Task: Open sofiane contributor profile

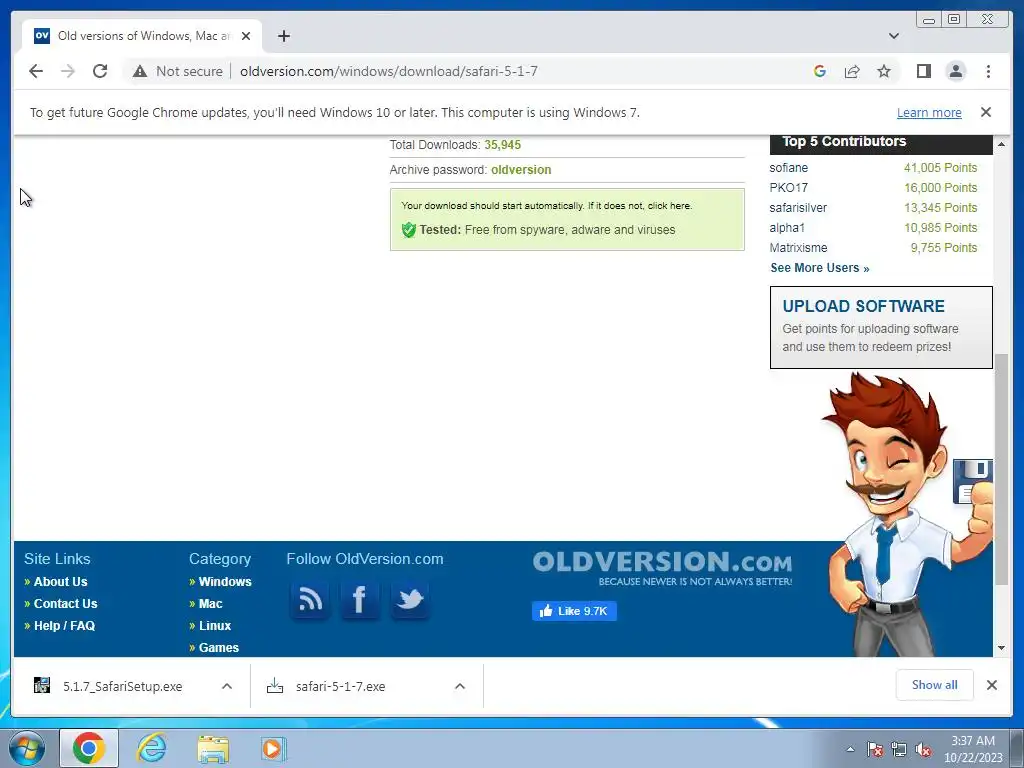Action: (788, 168)
